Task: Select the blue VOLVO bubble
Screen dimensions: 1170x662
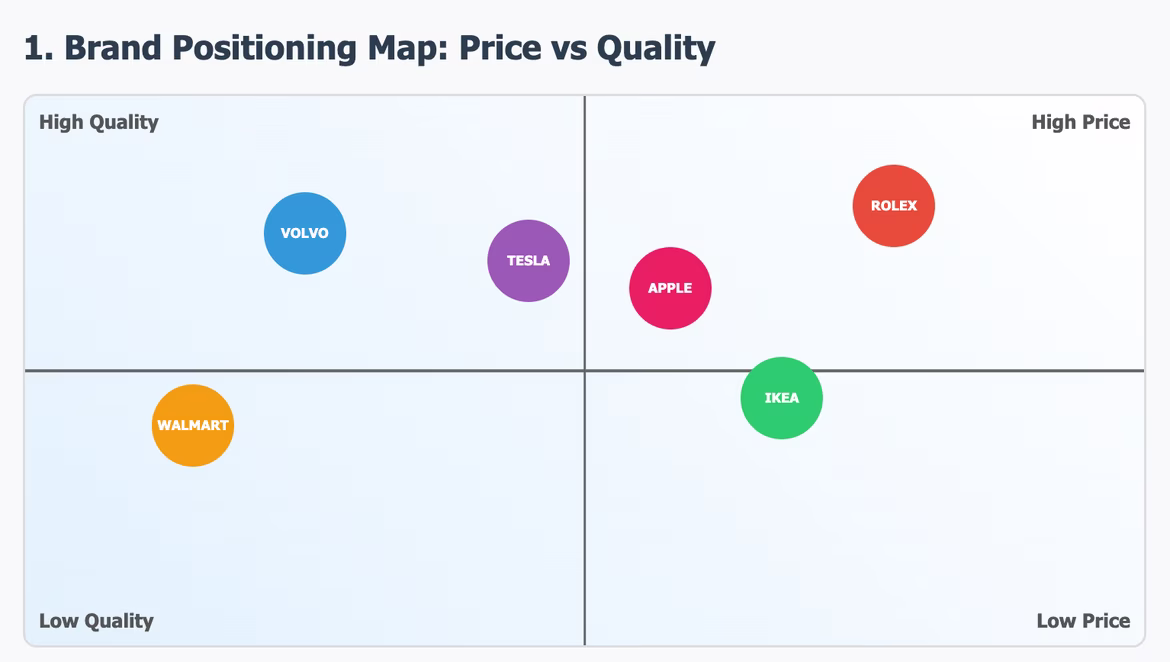Action: pyautogui.click(x=305, y=233)
